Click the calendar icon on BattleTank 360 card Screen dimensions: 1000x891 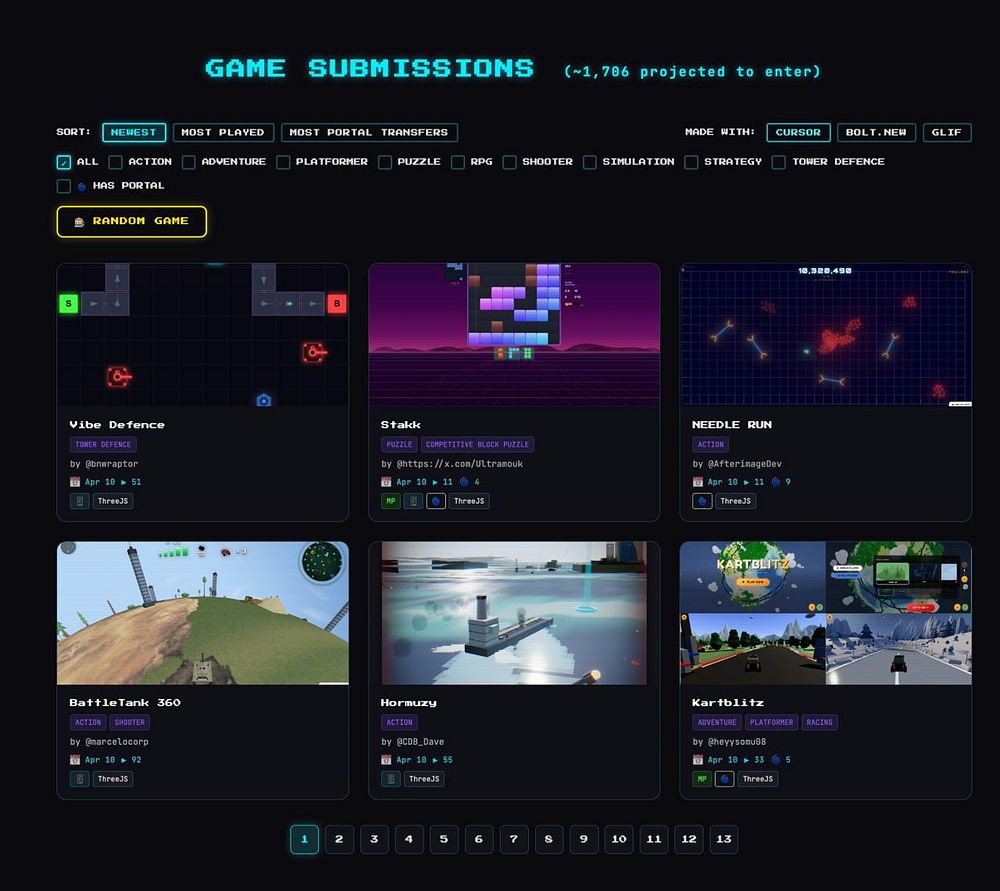click(x=75, y=760)
